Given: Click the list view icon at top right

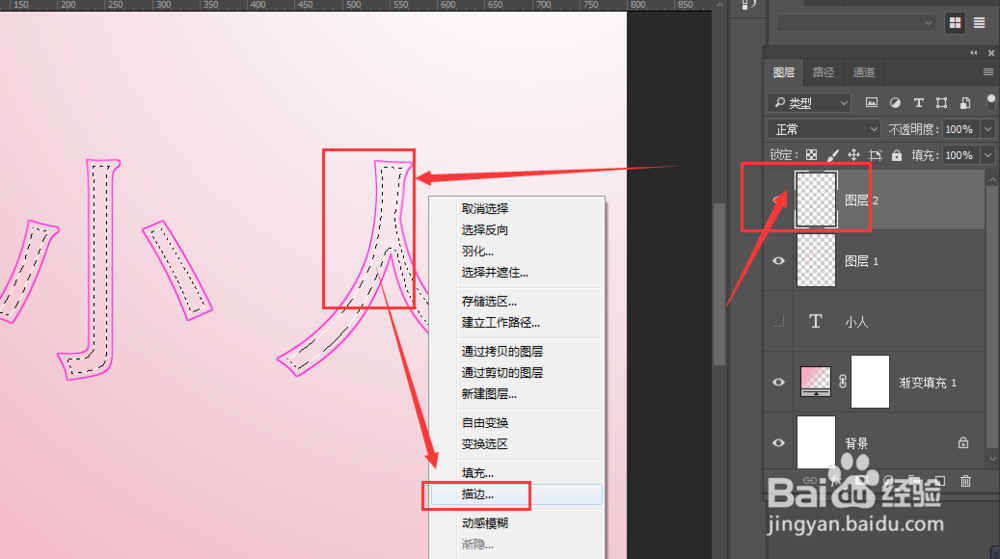Looking at the screenshot, I should (979, 23).
